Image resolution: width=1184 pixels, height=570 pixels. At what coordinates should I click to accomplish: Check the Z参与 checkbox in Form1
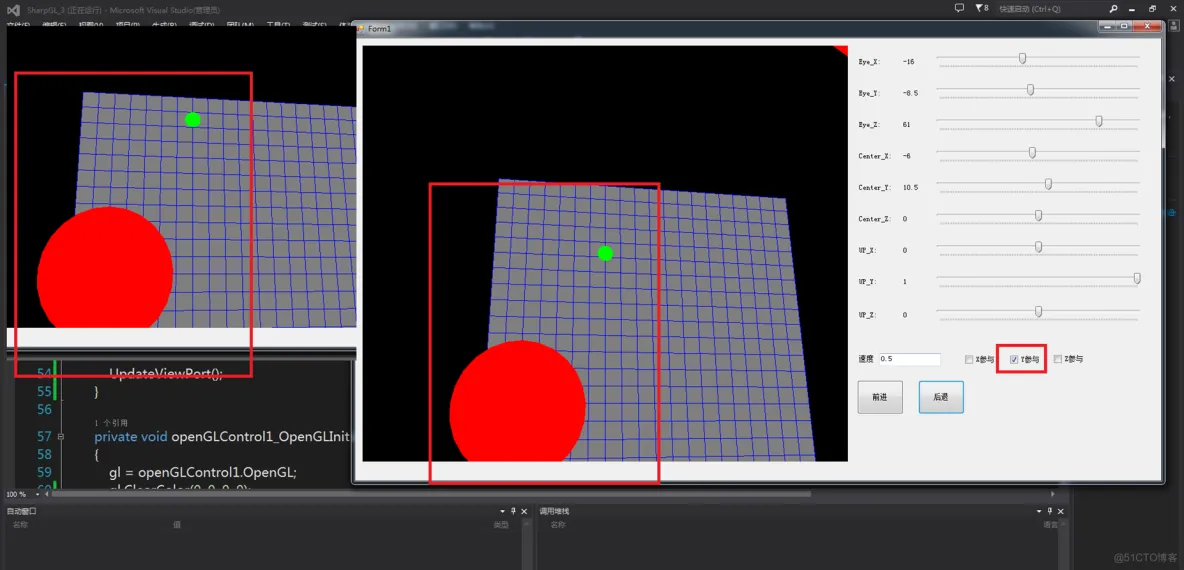(x=1057, y=359)
